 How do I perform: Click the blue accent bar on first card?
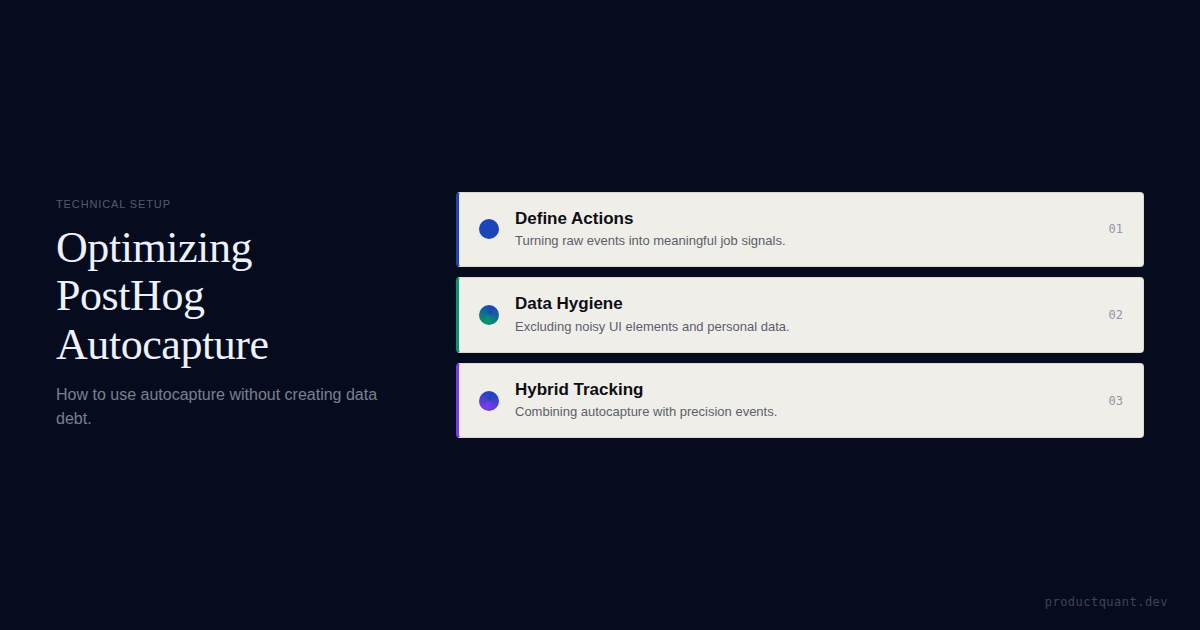tap(458, 230)
